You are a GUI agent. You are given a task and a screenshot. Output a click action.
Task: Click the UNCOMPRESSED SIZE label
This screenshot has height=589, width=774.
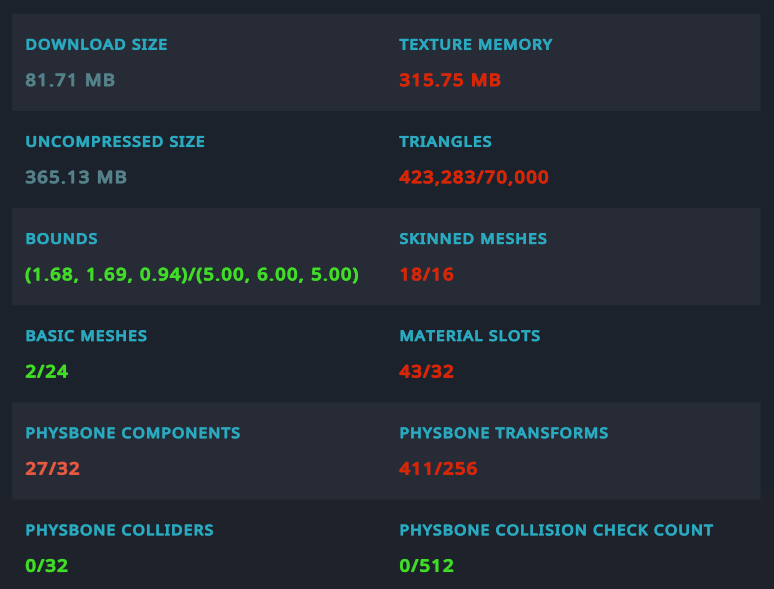[x=115, y=142]
